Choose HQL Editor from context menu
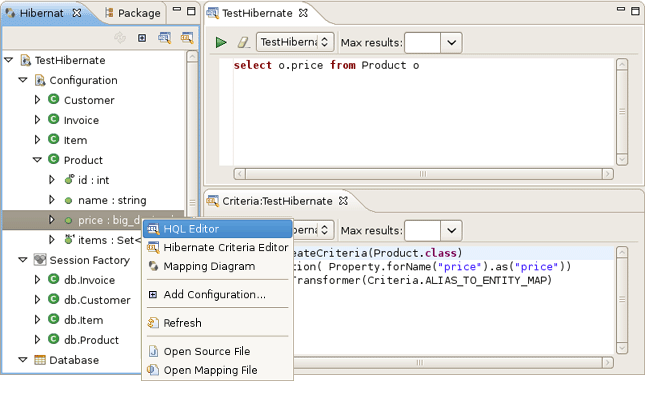This screenshot has width=645, height=393. coord(218,229)
